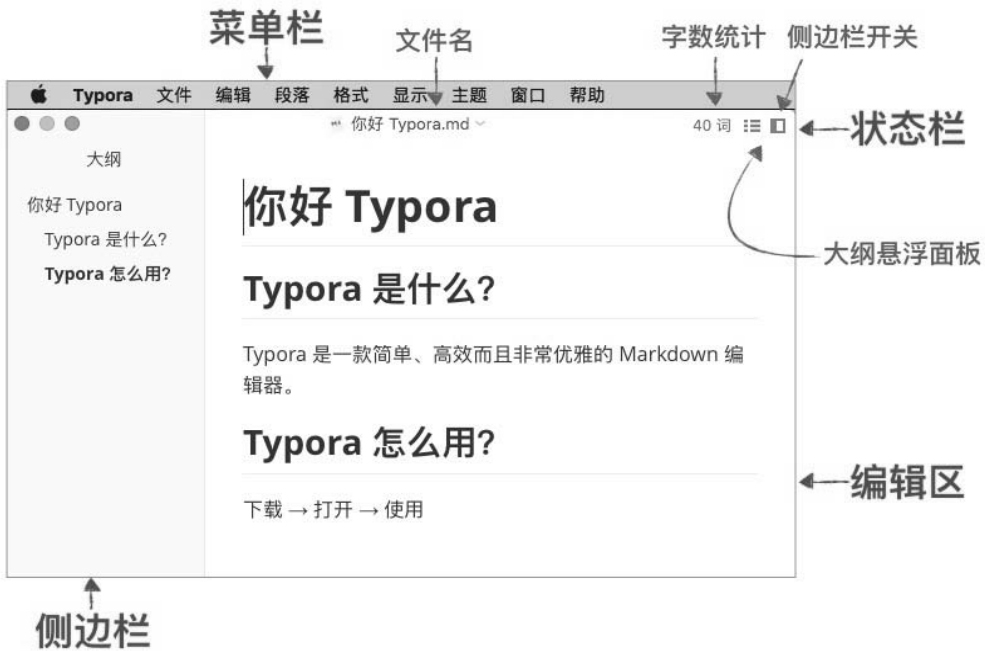
Task: Open the 帮助 menu
Action: (x=587, y=95)
